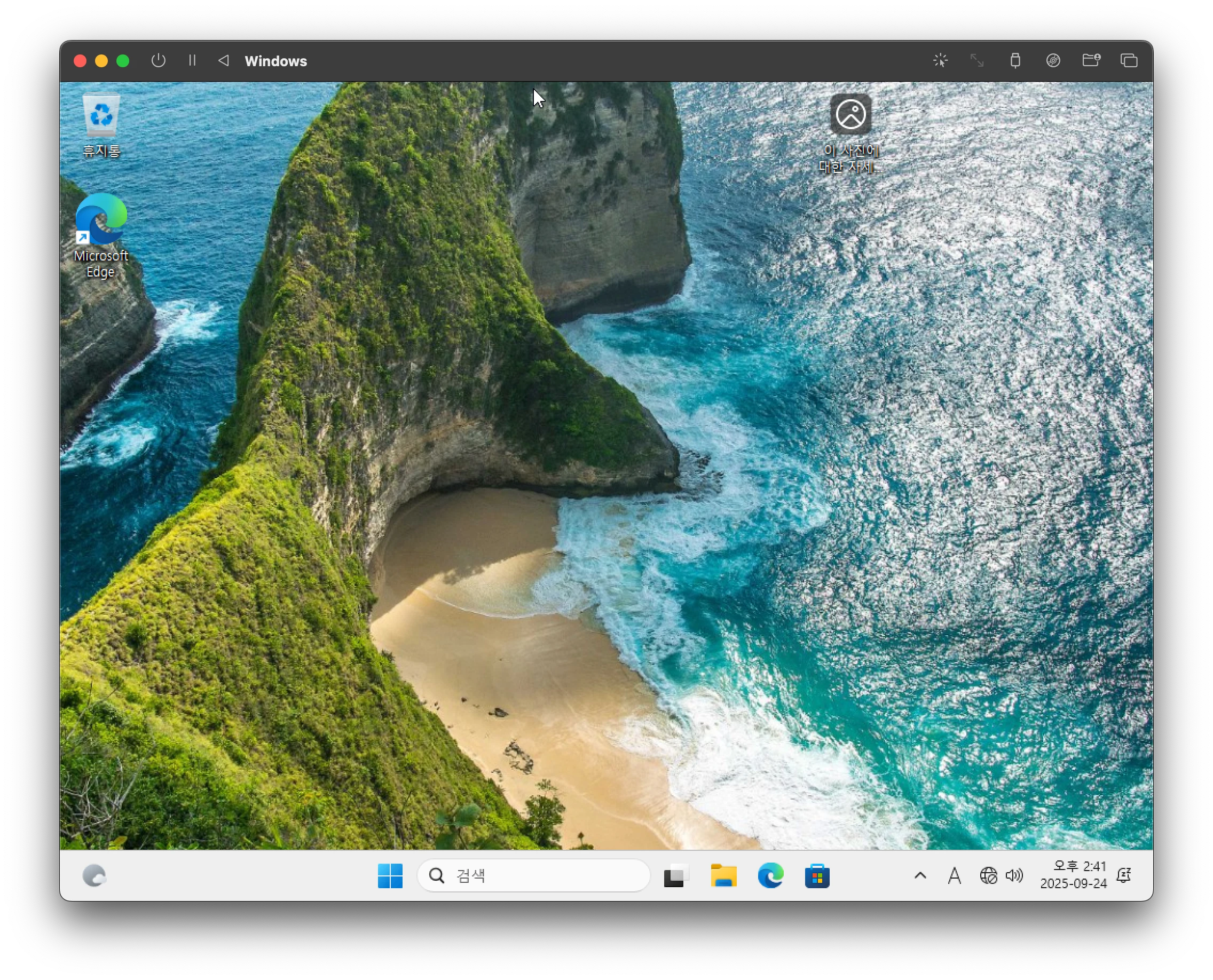Expand the hidden system tray icons chevron
Screen dimensions: 1213x980
(920, 875)
